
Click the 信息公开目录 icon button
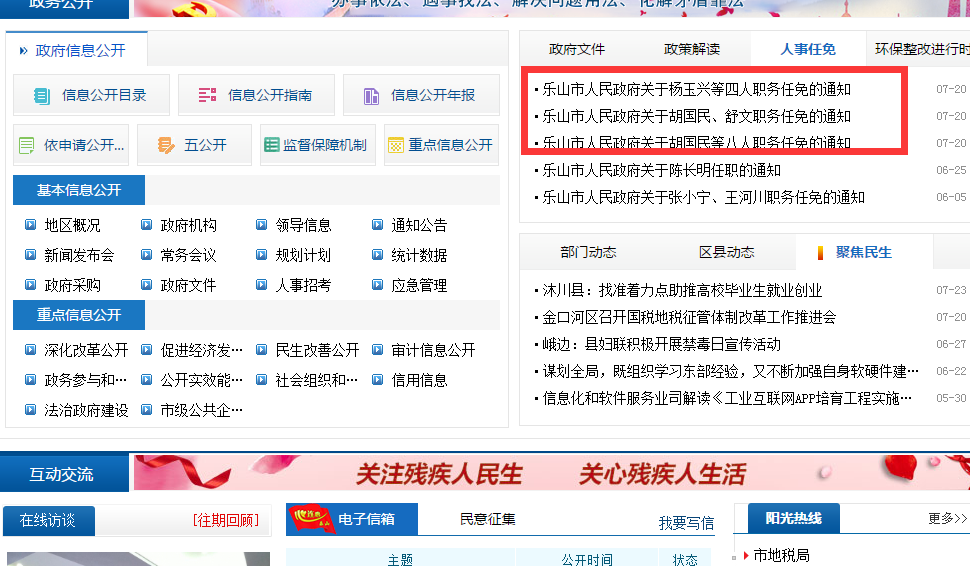(91, 96)
